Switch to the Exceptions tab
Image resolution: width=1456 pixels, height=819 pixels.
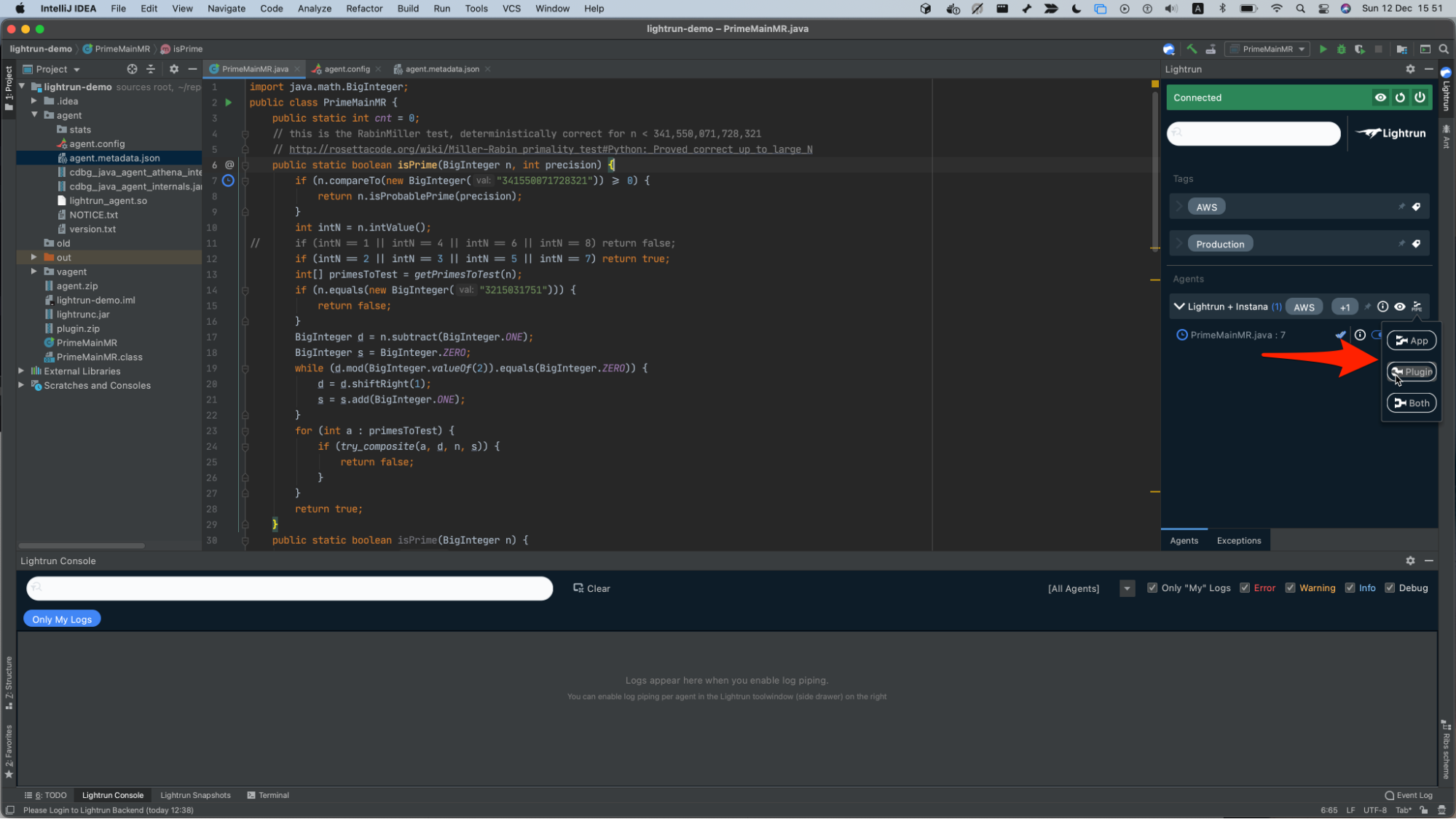click(1238, 540)
